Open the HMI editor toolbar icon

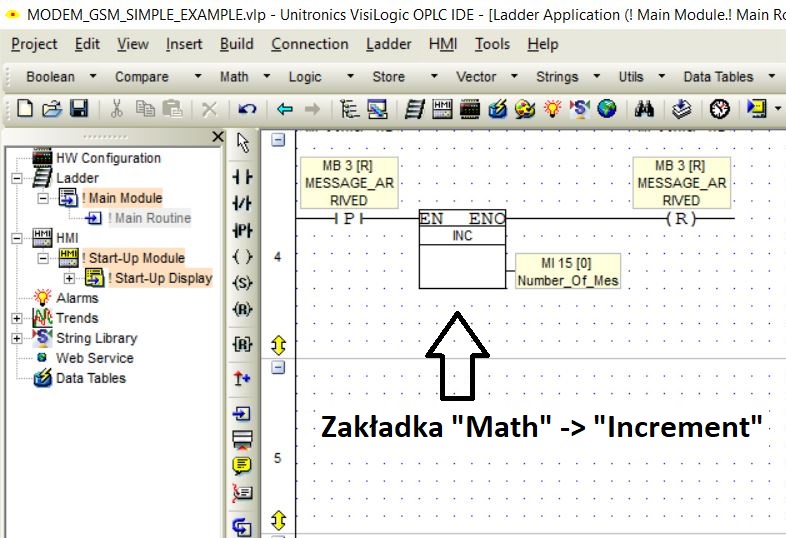(x=442, y=109)
